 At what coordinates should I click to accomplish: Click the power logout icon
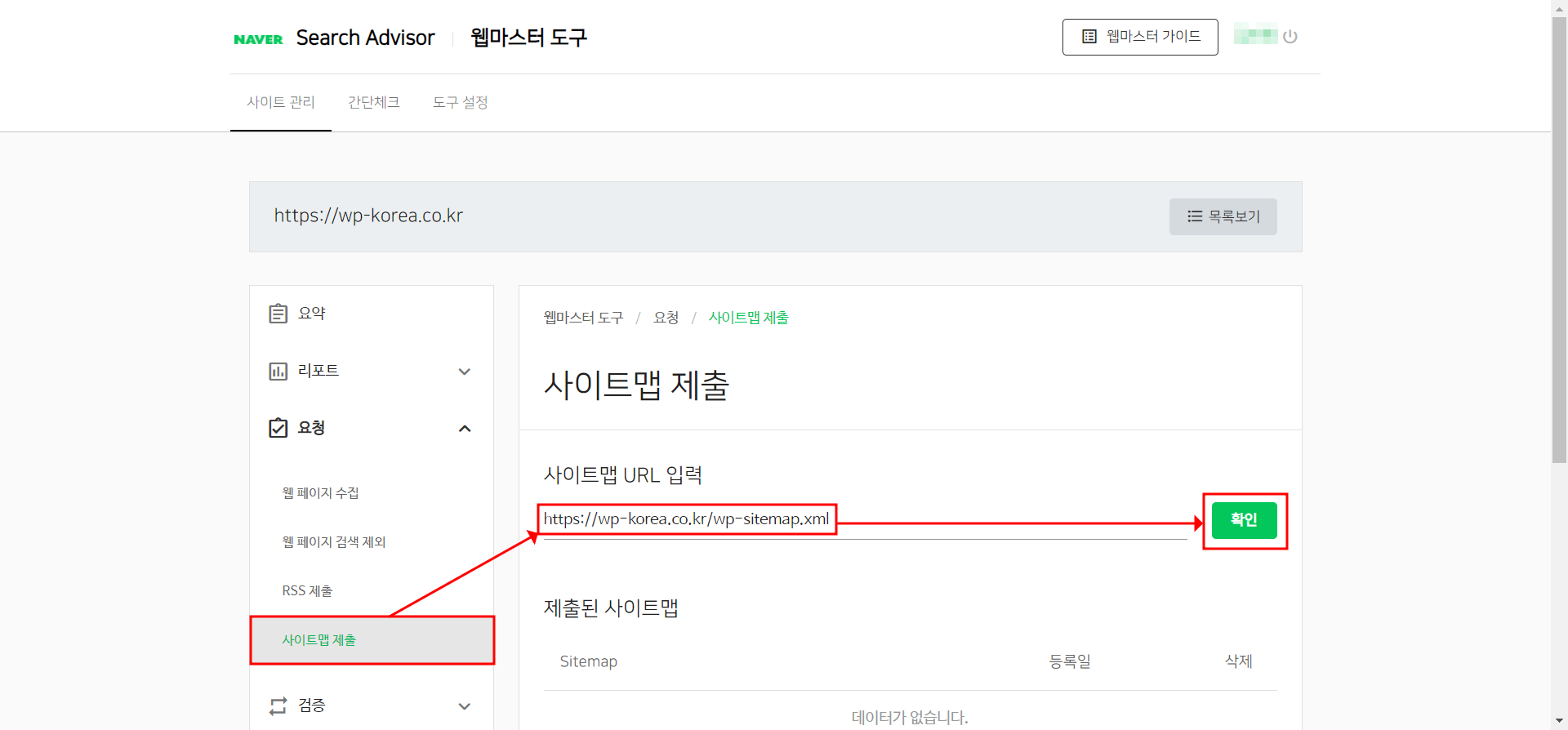pos(1290,37)
